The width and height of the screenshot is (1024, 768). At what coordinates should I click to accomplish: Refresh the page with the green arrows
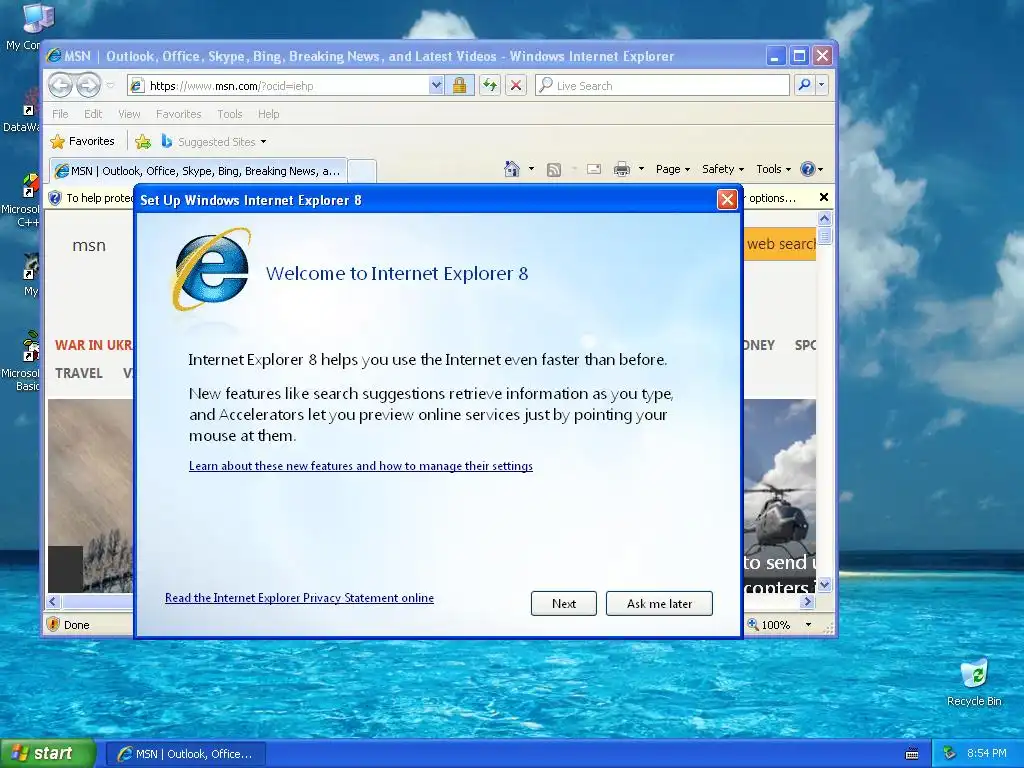tap(490, 86)
